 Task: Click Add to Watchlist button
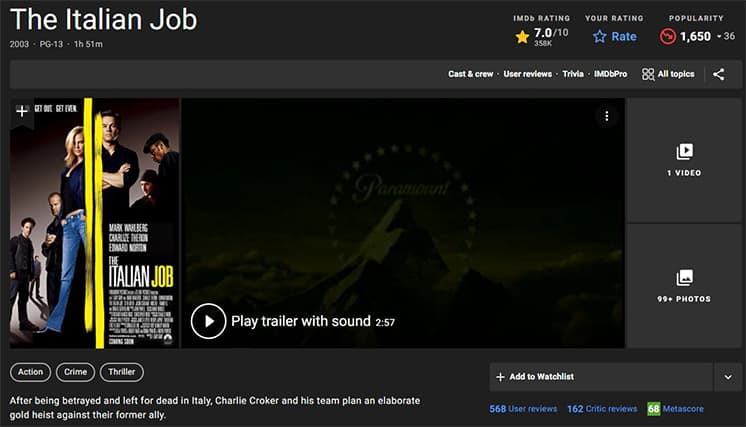[x=601, y=377]
